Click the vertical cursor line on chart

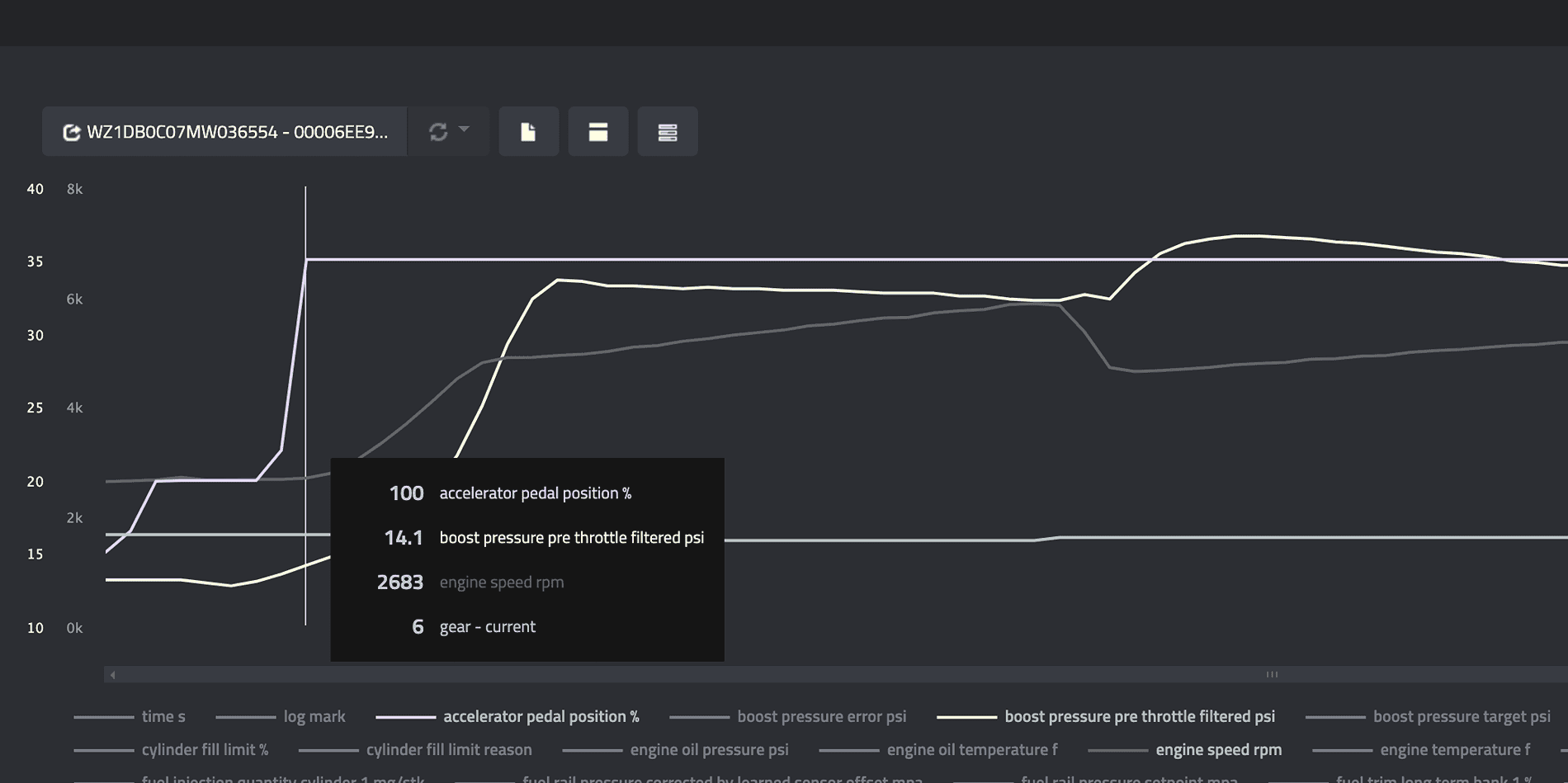point(305,404)
